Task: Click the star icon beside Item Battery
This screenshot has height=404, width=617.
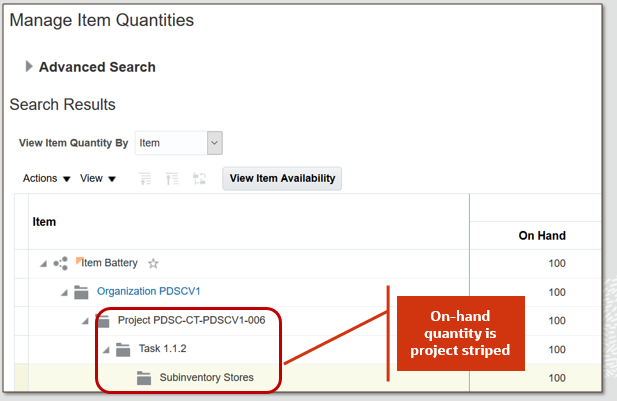Action: point(153,264)
